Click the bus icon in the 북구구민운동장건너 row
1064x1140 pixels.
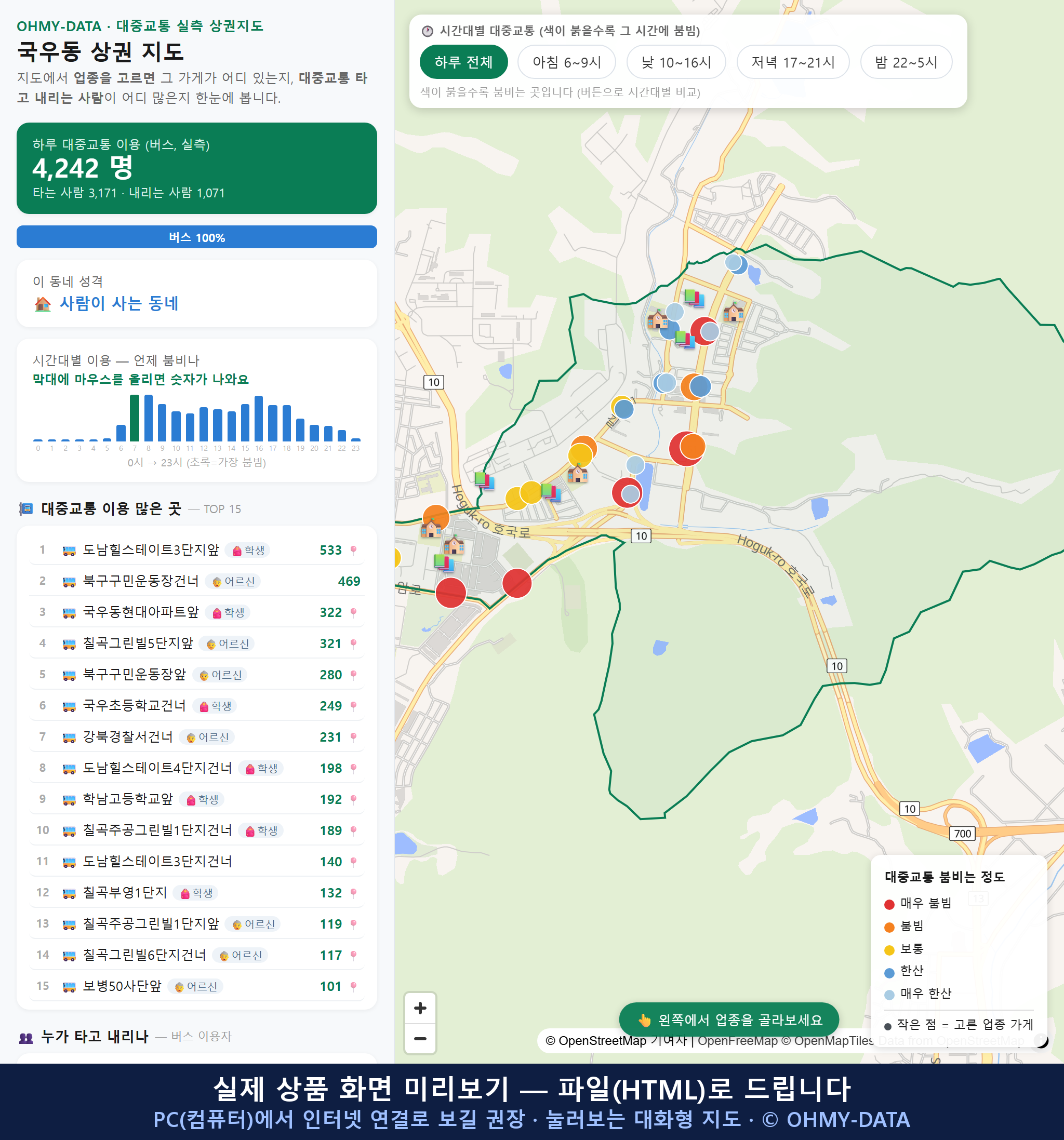[x=69, y=582]
